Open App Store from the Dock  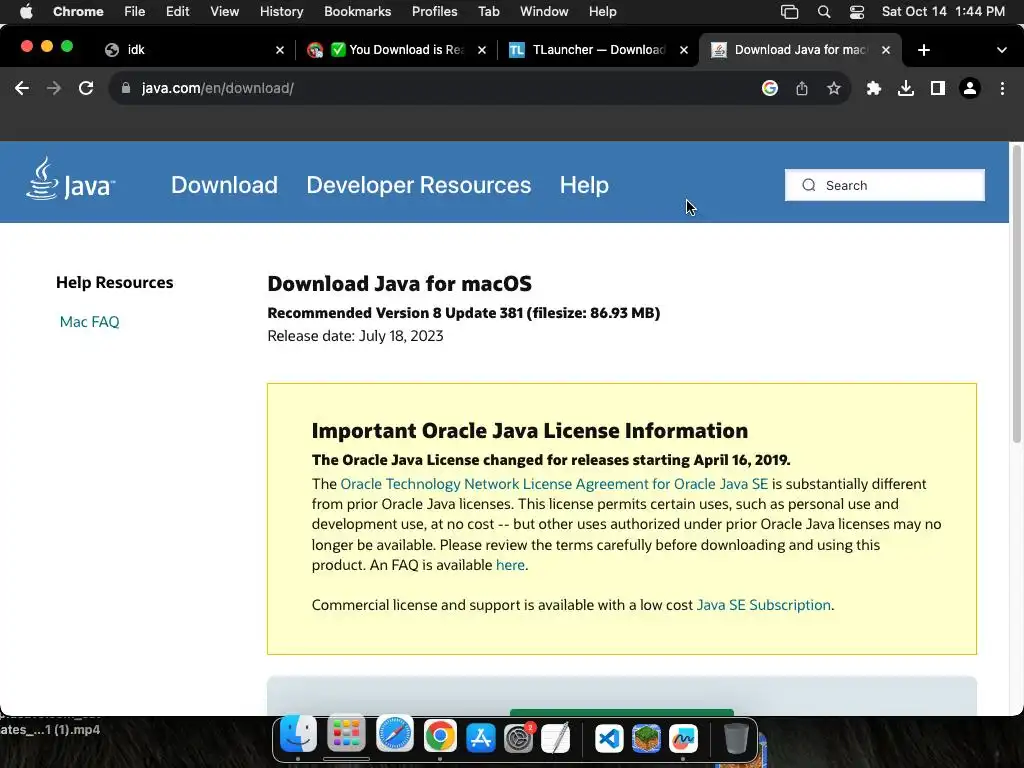pos(481,739)
